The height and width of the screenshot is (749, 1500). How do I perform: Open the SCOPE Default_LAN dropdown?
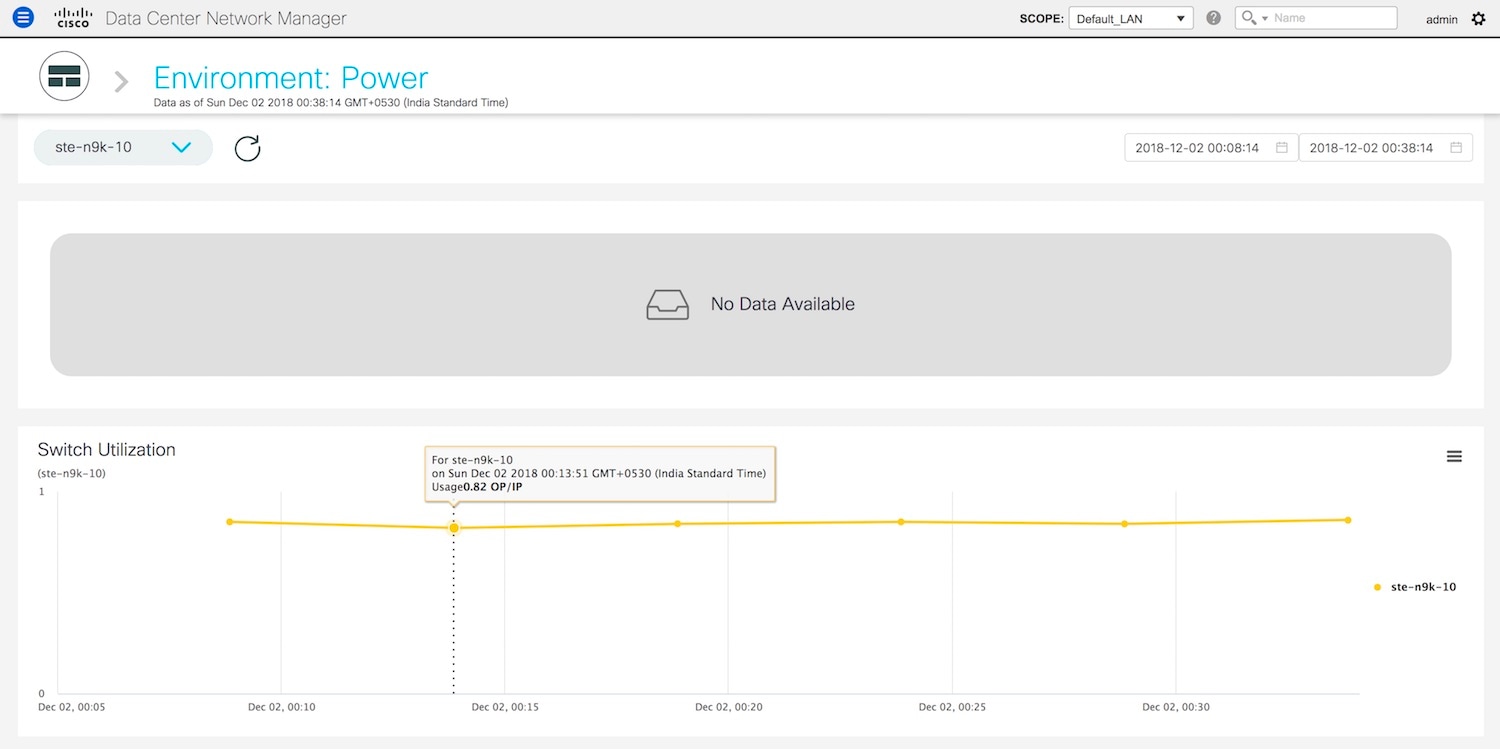click(1131, 18)
